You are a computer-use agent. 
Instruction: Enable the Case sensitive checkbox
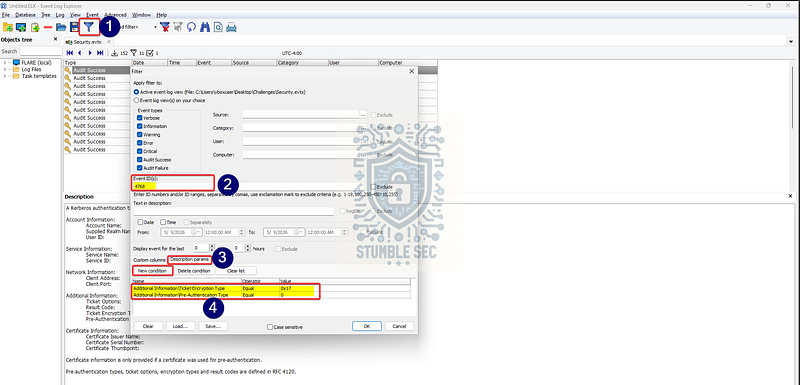(270, 327)
